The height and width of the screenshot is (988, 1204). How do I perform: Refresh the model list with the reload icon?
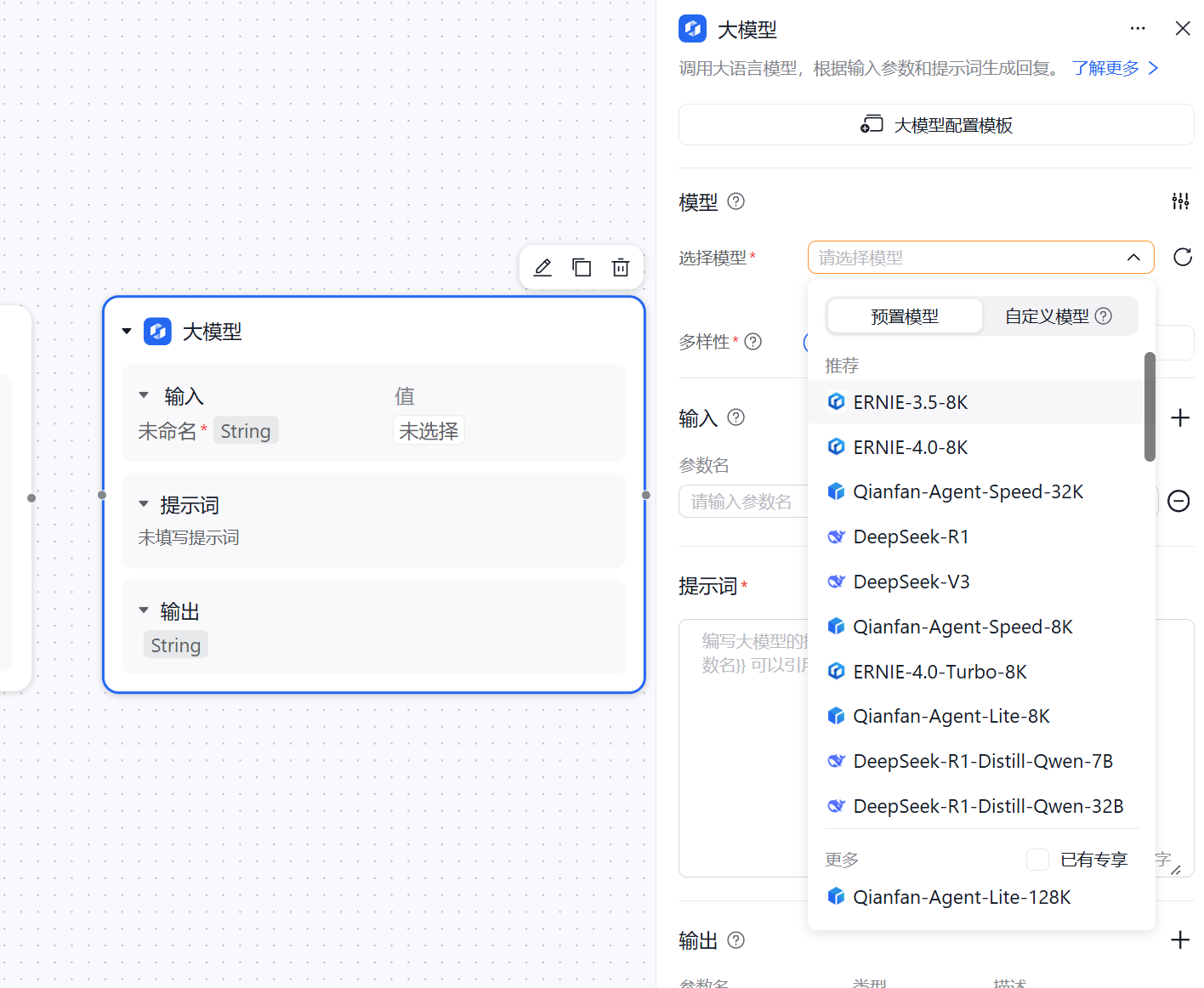[x=1183, y=257]
